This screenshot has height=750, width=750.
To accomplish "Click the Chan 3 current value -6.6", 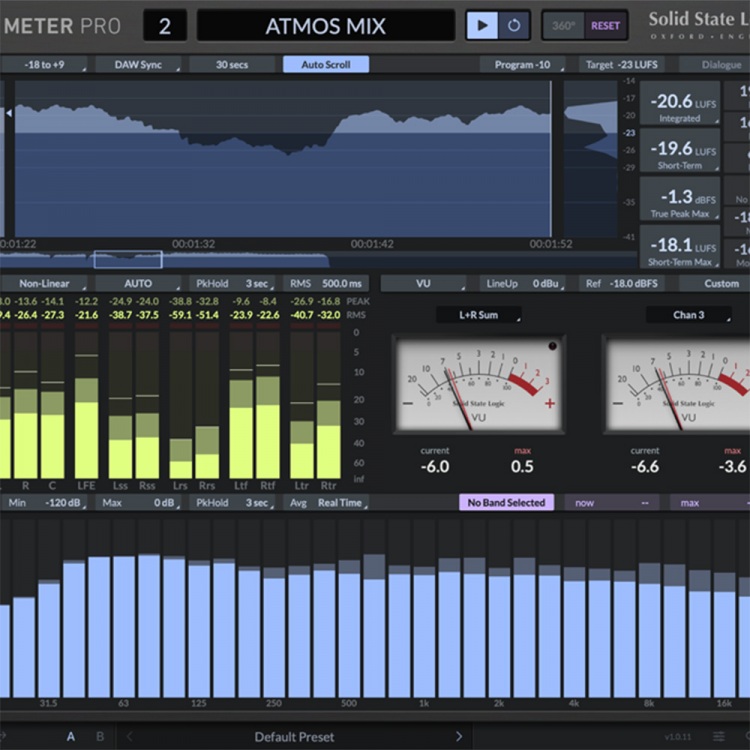I will [x=645, y=466].
